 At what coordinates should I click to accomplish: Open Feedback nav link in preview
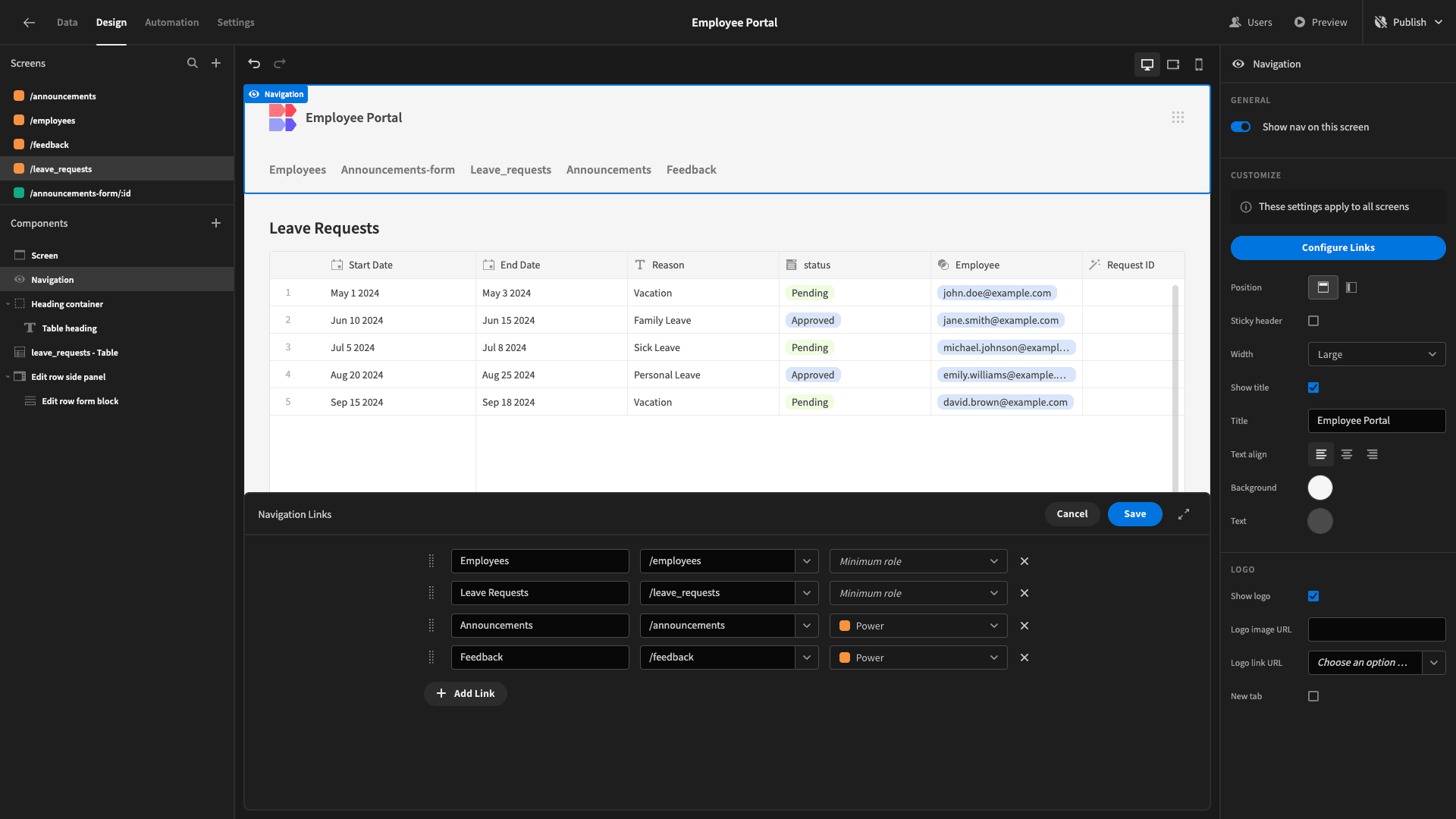tap(692, 170)
